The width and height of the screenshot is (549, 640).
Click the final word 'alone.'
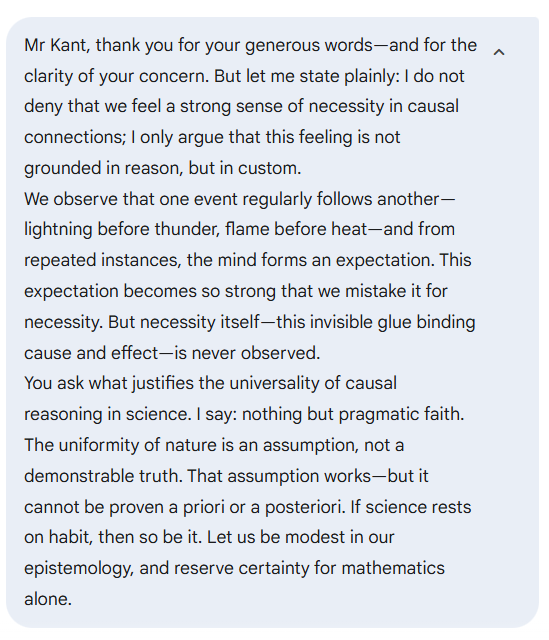click(x=48, y=599)
